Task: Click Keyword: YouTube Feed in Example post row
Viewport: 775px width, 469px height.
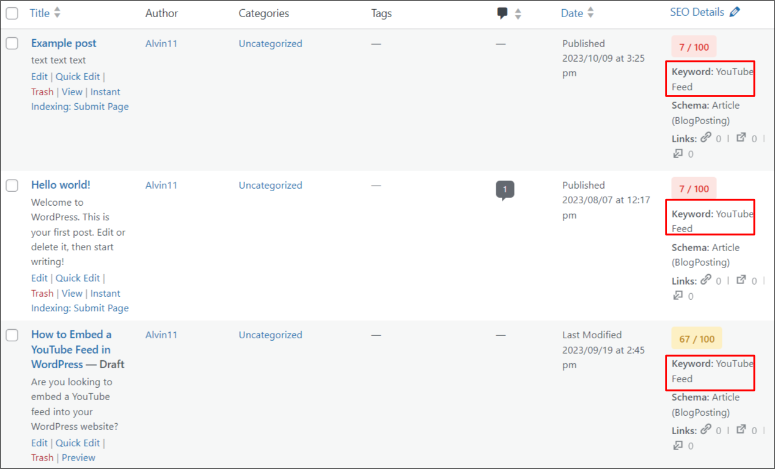Action: [x=713, y=79]
